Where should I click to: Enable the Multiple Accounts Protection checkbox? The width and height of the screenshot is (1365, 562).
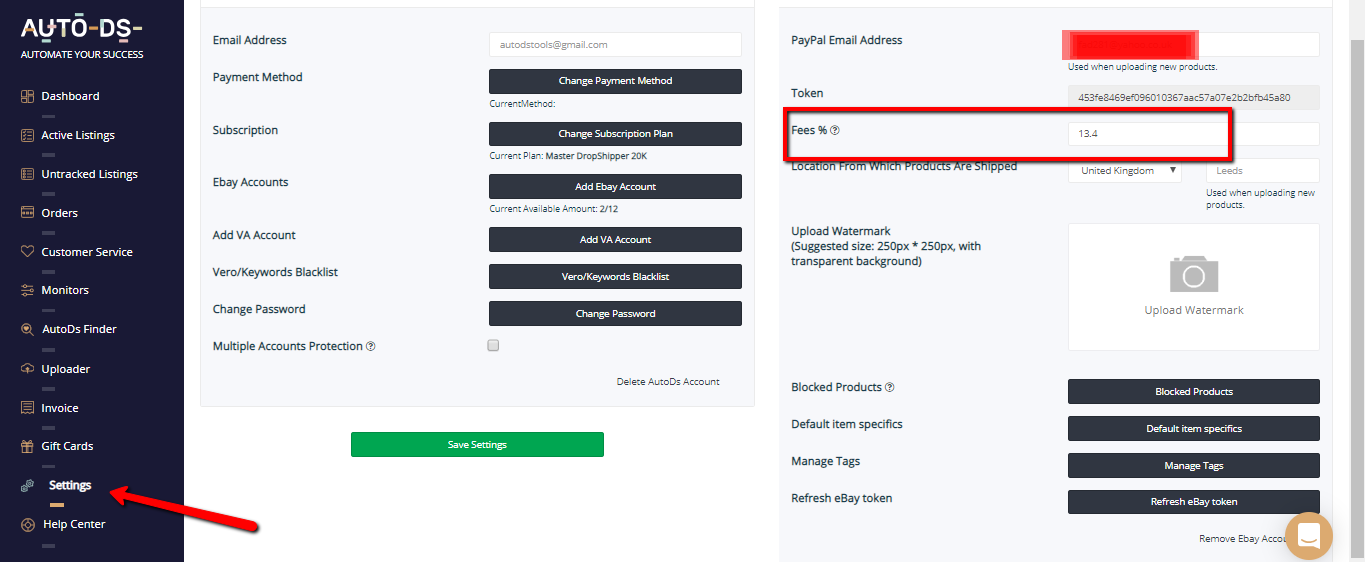click(x=493, y=345)
